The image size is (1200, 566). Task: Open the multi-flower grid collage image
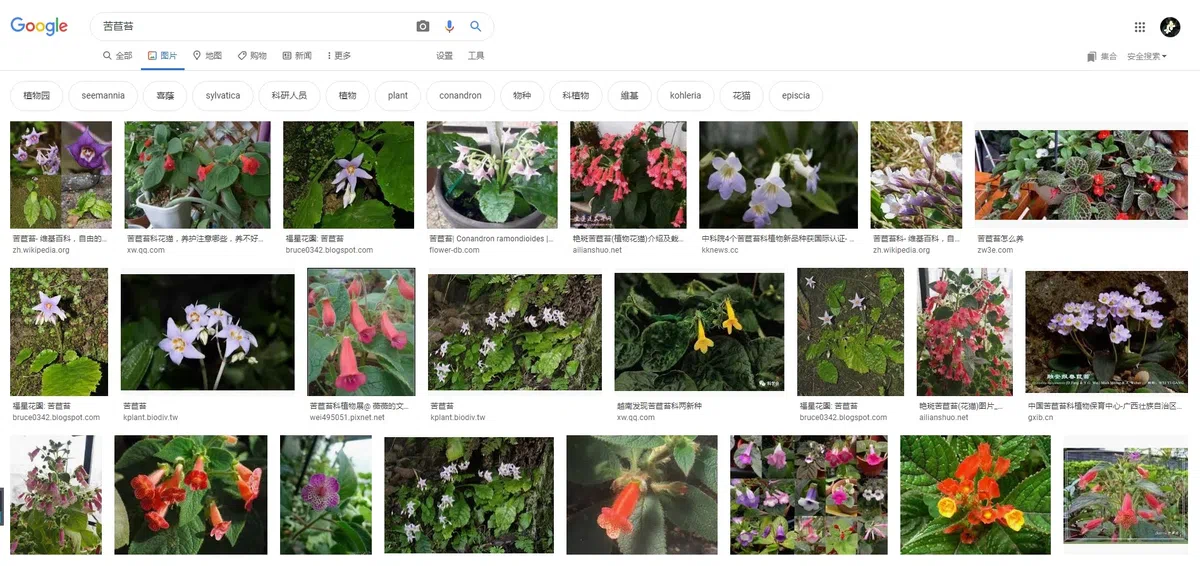[x=808, y=495]
